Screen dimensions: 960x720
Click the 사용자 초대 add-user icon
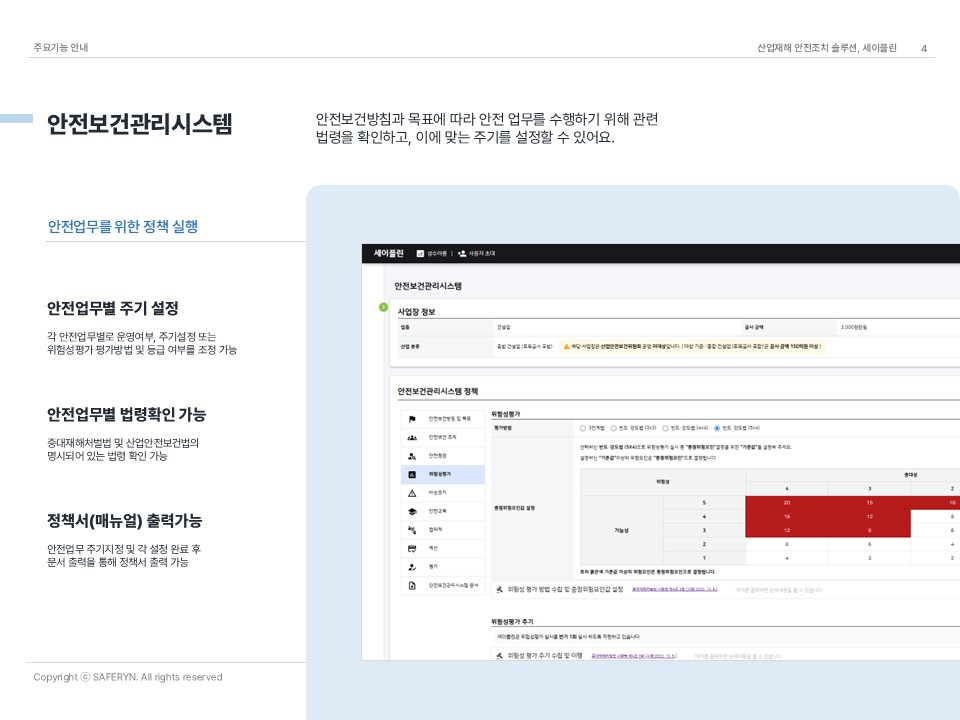click(461, 254)
